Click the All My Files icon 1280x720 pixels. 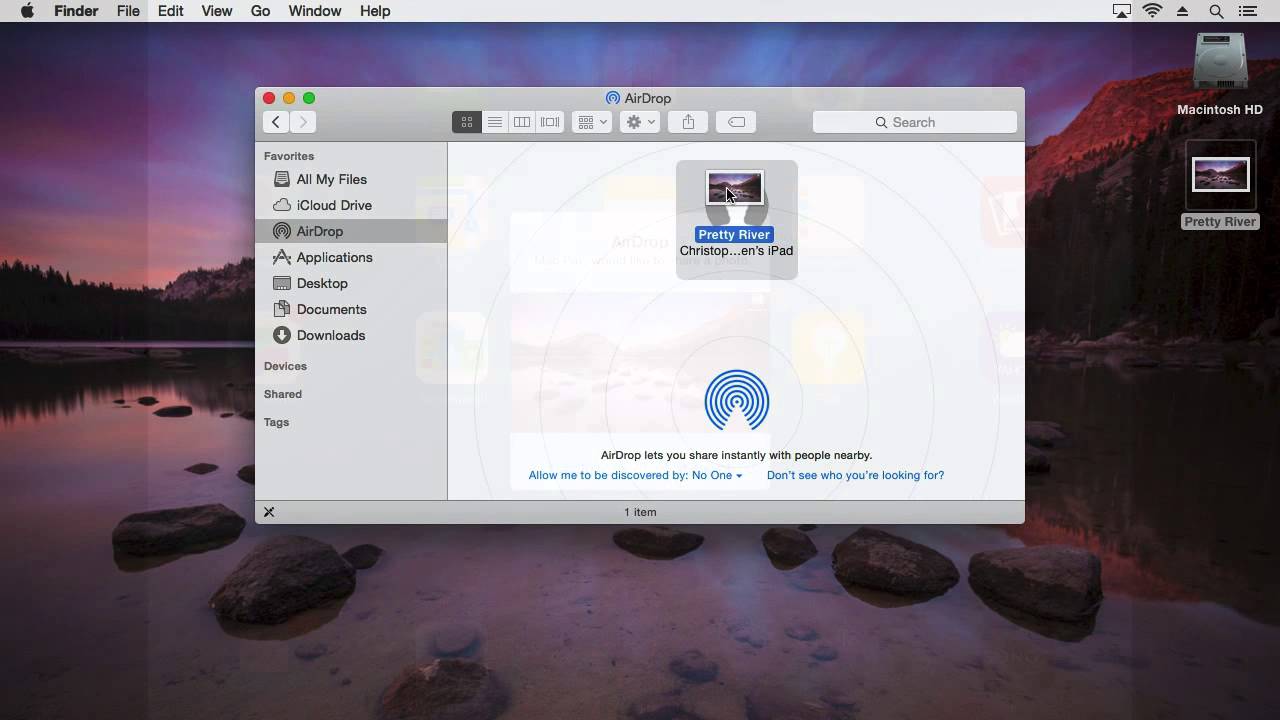pos(282,179)
